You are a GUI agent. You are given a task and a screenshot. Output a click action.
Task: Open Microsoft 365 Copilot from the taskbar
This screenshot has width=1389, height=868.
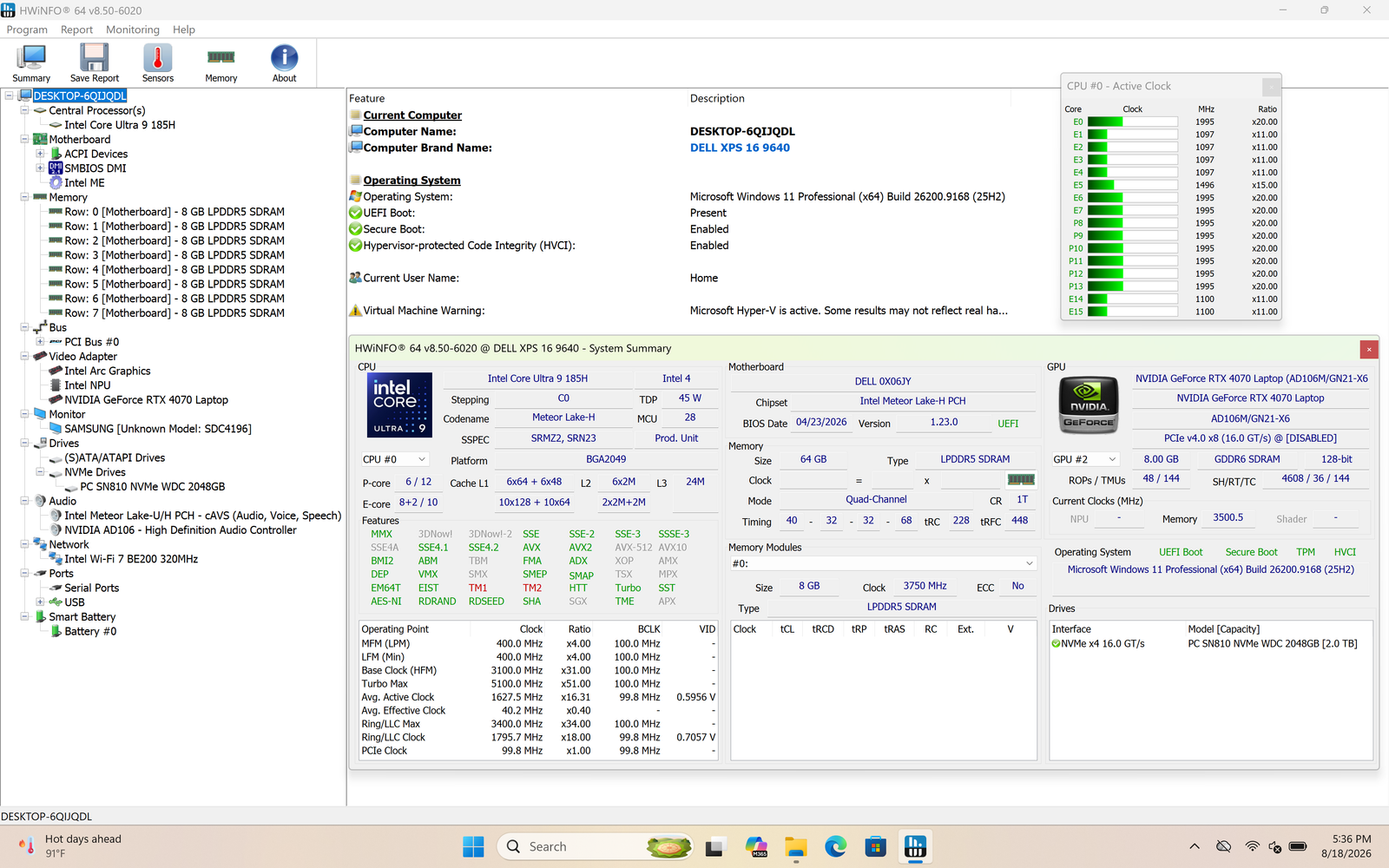[755, 846]
